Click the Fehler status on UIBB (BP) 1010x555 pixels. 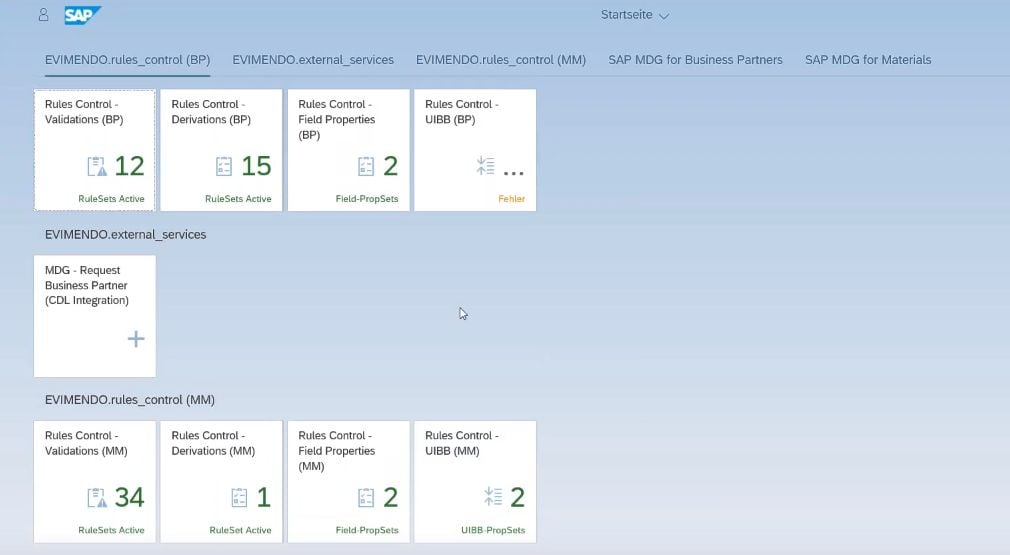point(511,199)
